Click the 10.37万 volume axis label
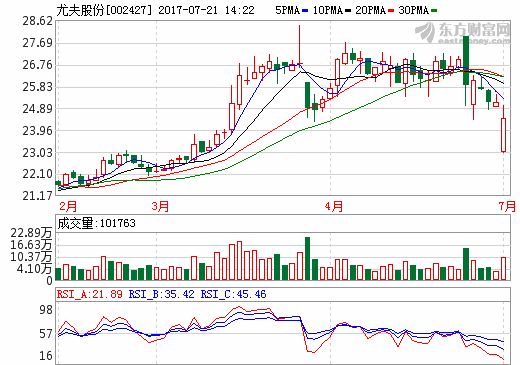Screen dimensions: 520x365 tap(31, 257)
